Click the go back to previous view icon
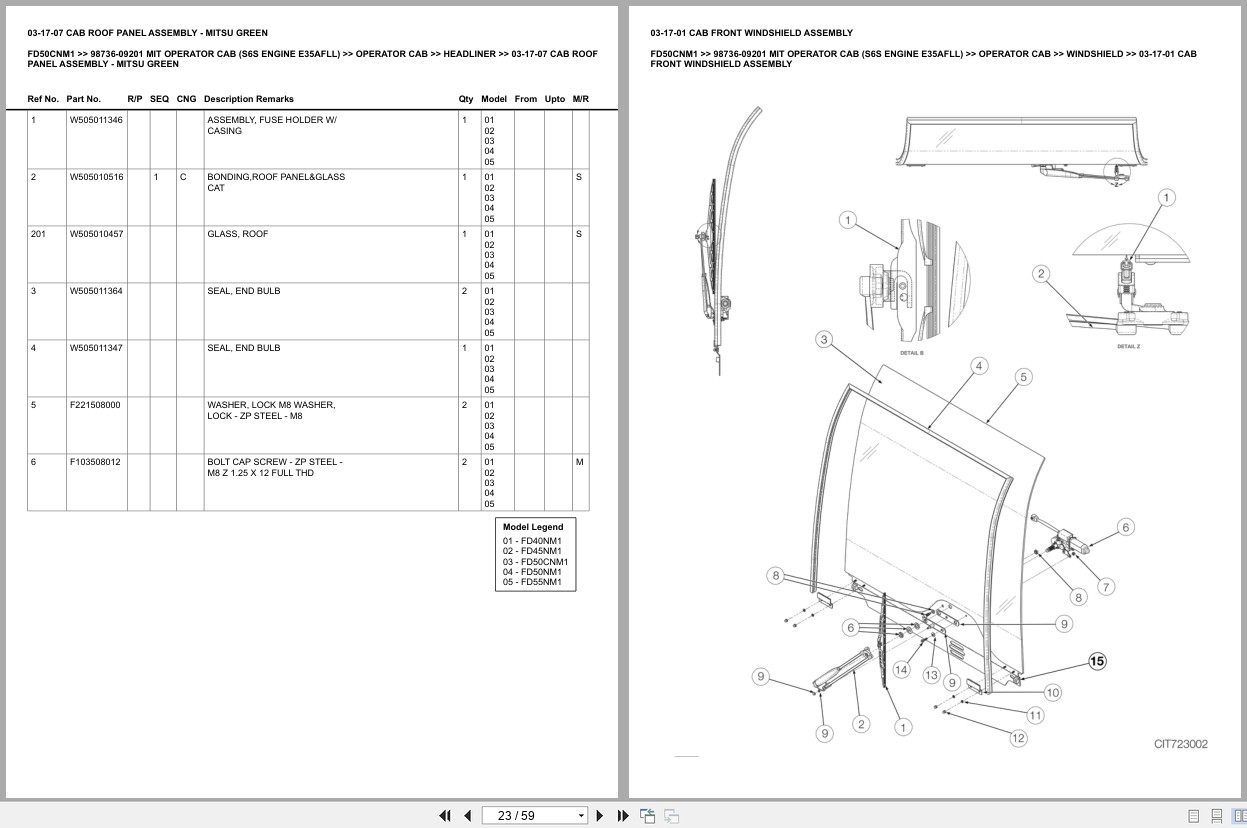 (647, 815)
